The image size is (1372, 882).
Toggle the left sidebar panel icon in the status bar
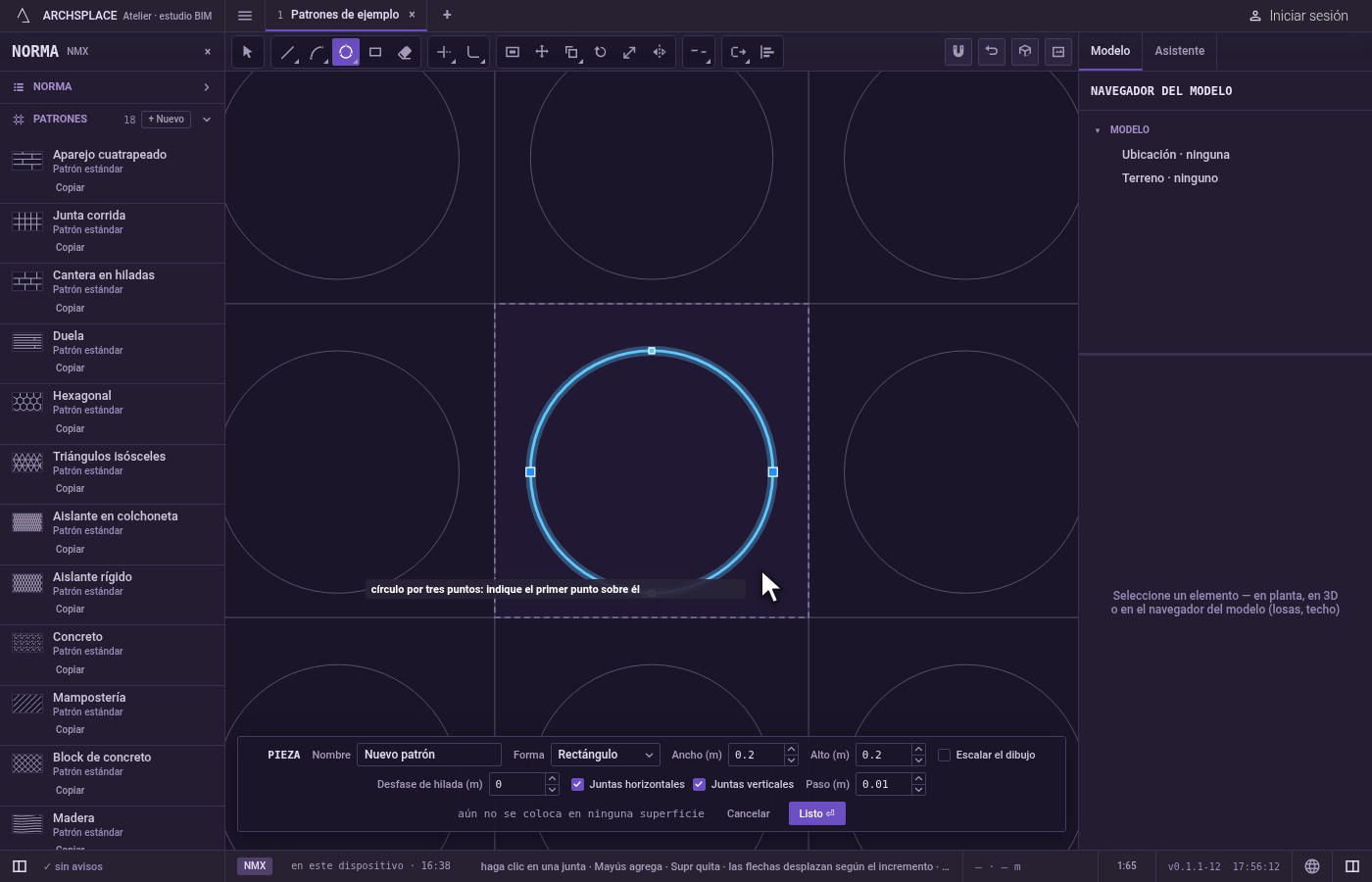[20, 866]
